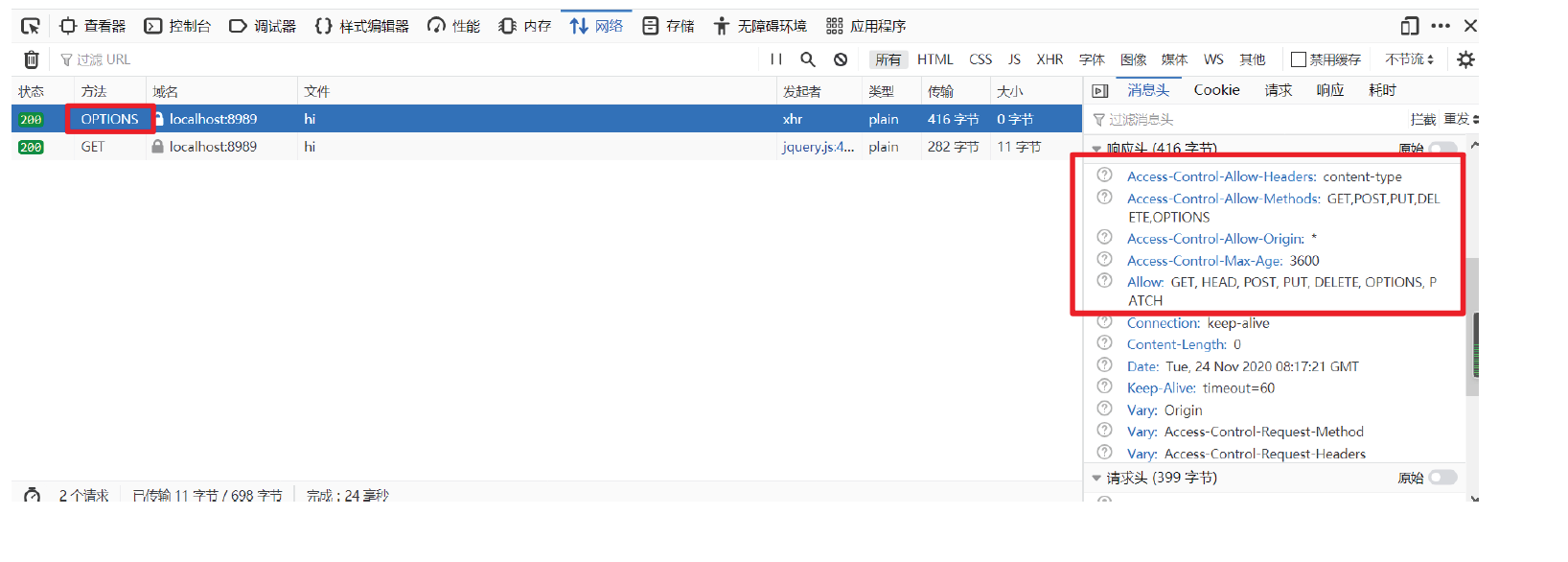Open help for Access-Control-Max-Age

1105,260
